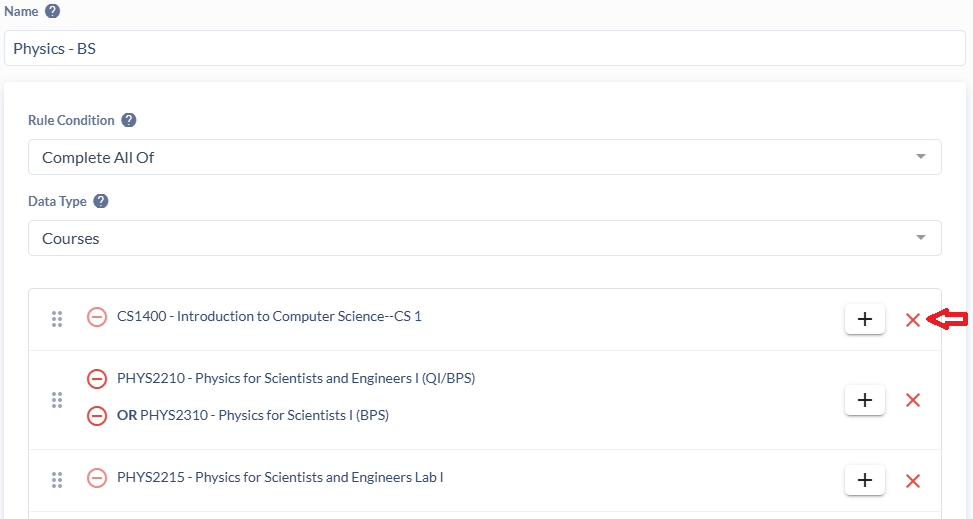The width and height of the screenshot is (973, 519).
Task: Remove CS1400 course with minus icon
Action: [x=97, y=317]
